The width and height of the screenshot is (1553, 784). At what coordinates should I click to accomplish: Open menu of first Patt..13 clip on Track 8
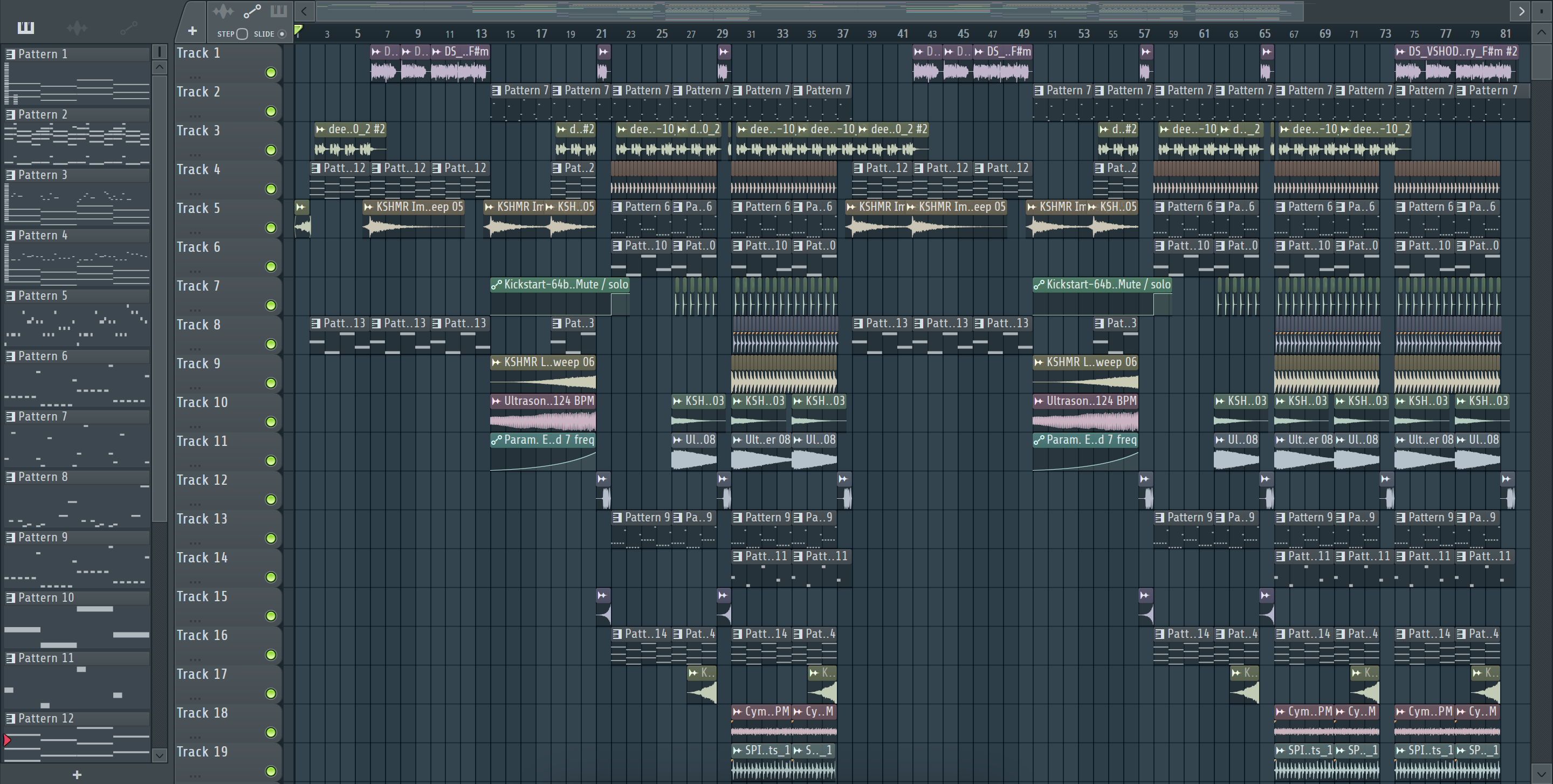pos(316,324)
